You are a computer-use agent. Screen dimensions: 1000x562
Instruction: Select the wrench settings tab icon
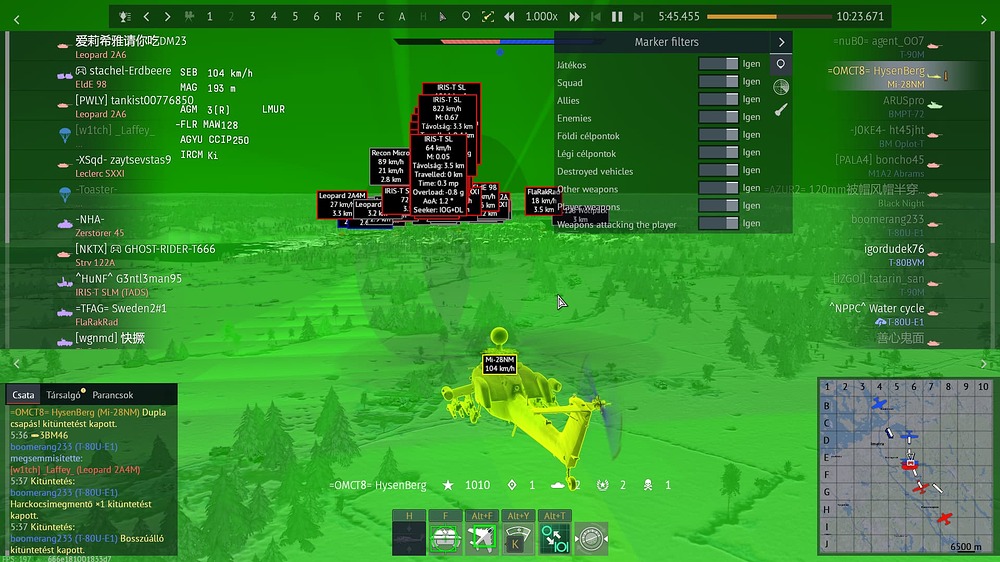click(781, 110)
